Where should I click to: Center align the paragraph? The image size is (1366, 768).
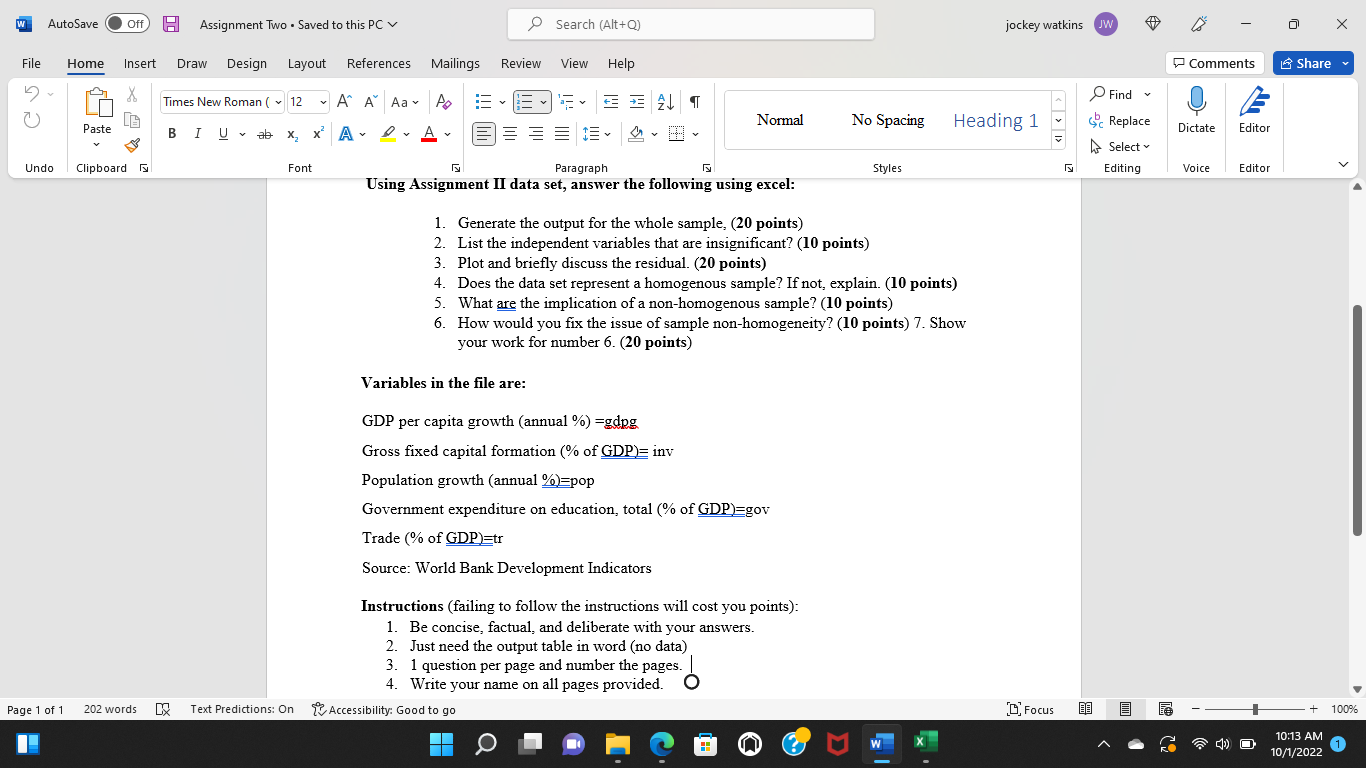pos(510,133)
